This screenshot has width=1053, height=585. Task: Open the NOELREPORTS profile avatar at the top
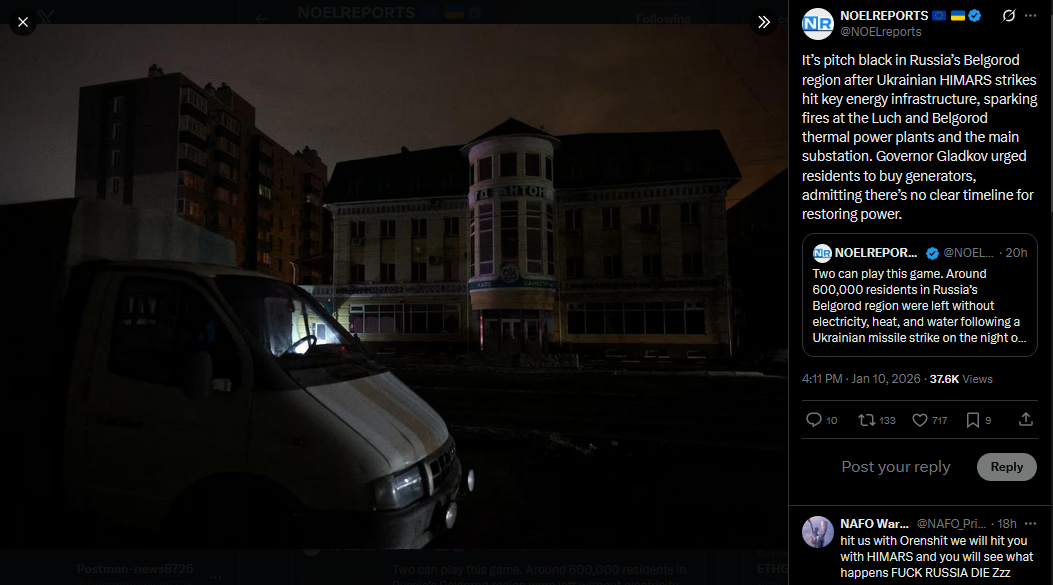(x=817, y=24)
